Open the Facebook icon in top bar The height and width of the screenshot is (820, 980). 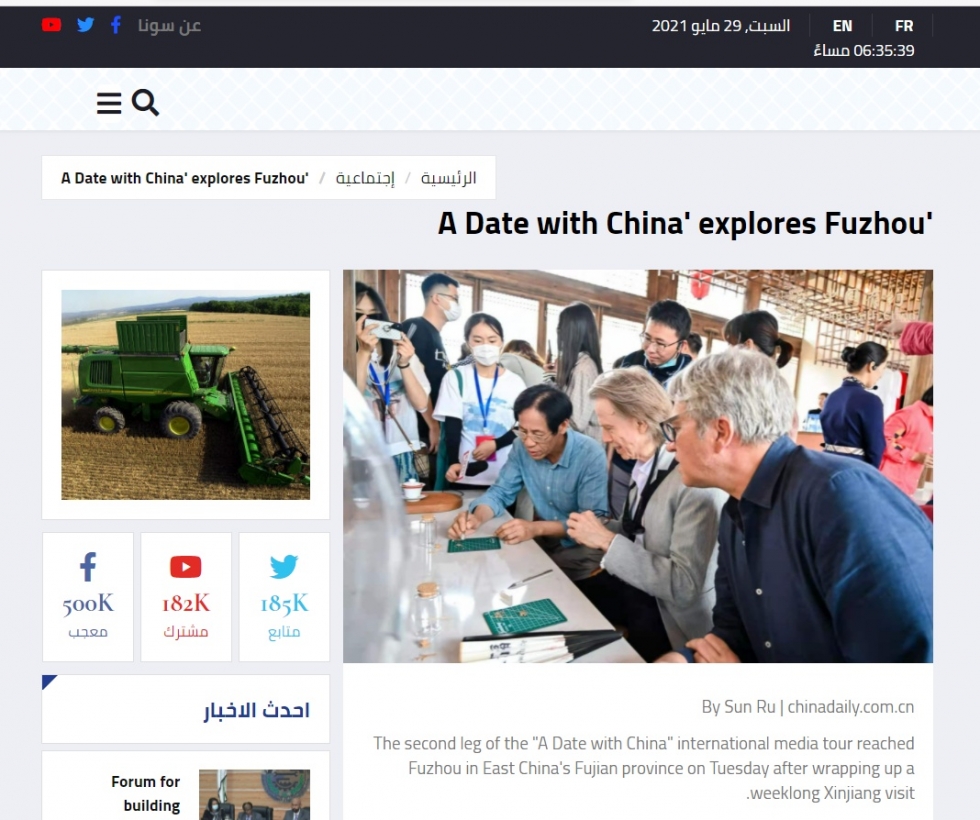coord(116,25)
